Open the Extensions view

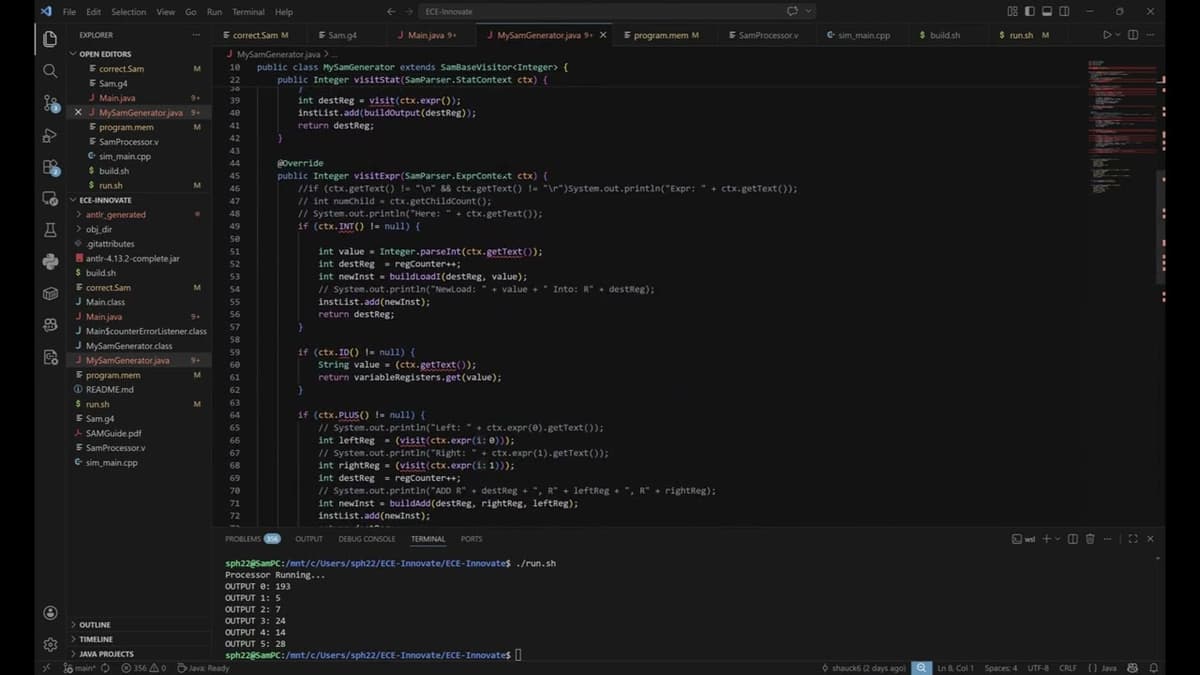(50, 167)
